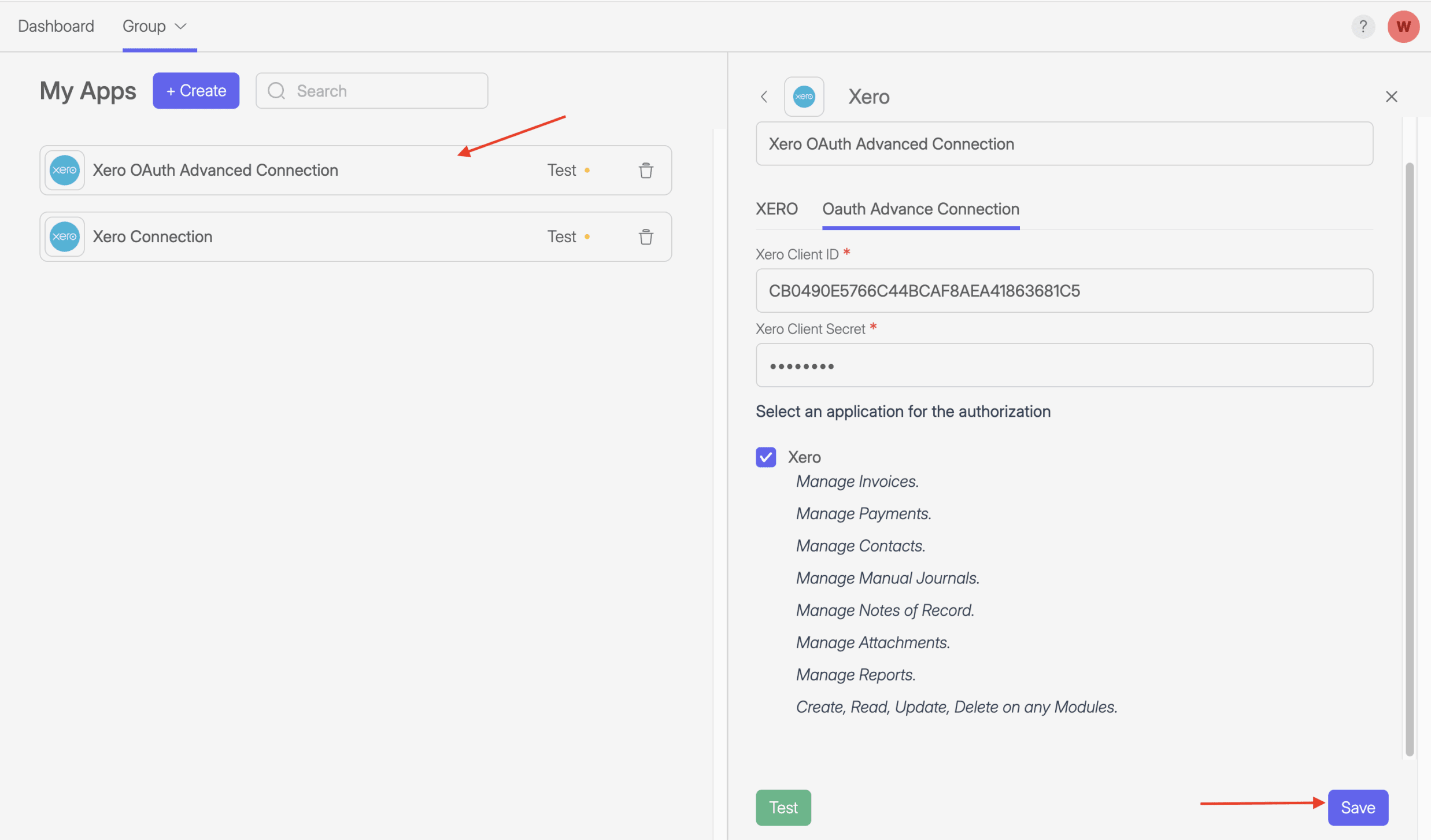Image resolution: width=1431 pixels, height=840 pixels.
Task: Click the Xero Client Secret field
Action: pyautogui.click(x=1064, y=365)
